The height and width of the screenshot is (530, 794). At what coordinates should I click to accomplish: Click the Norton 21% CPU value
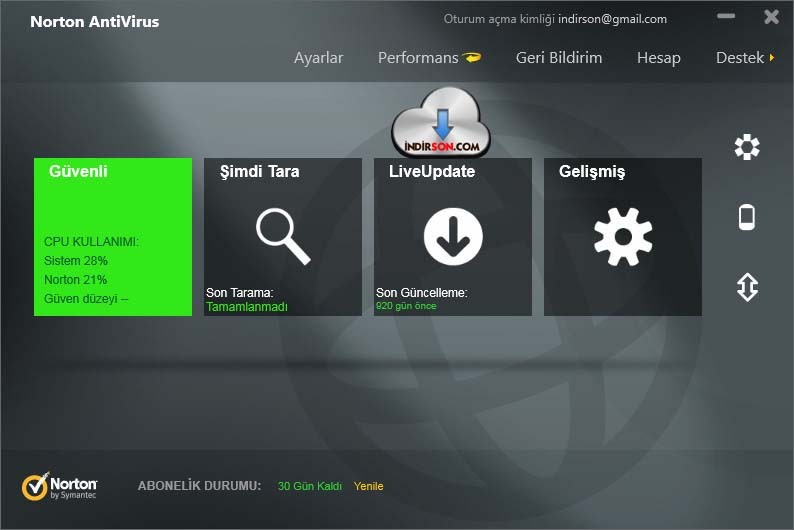(x=75, y=279)
